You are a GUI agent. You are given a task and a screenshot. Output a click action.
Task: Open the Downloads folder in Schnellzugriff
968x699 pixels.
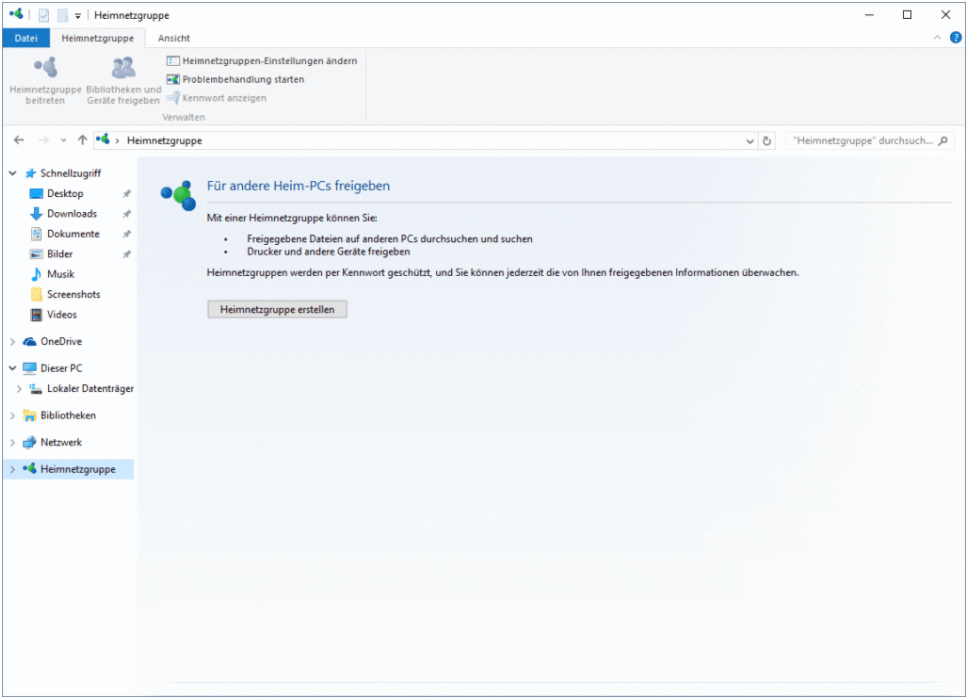pos(71,214)
